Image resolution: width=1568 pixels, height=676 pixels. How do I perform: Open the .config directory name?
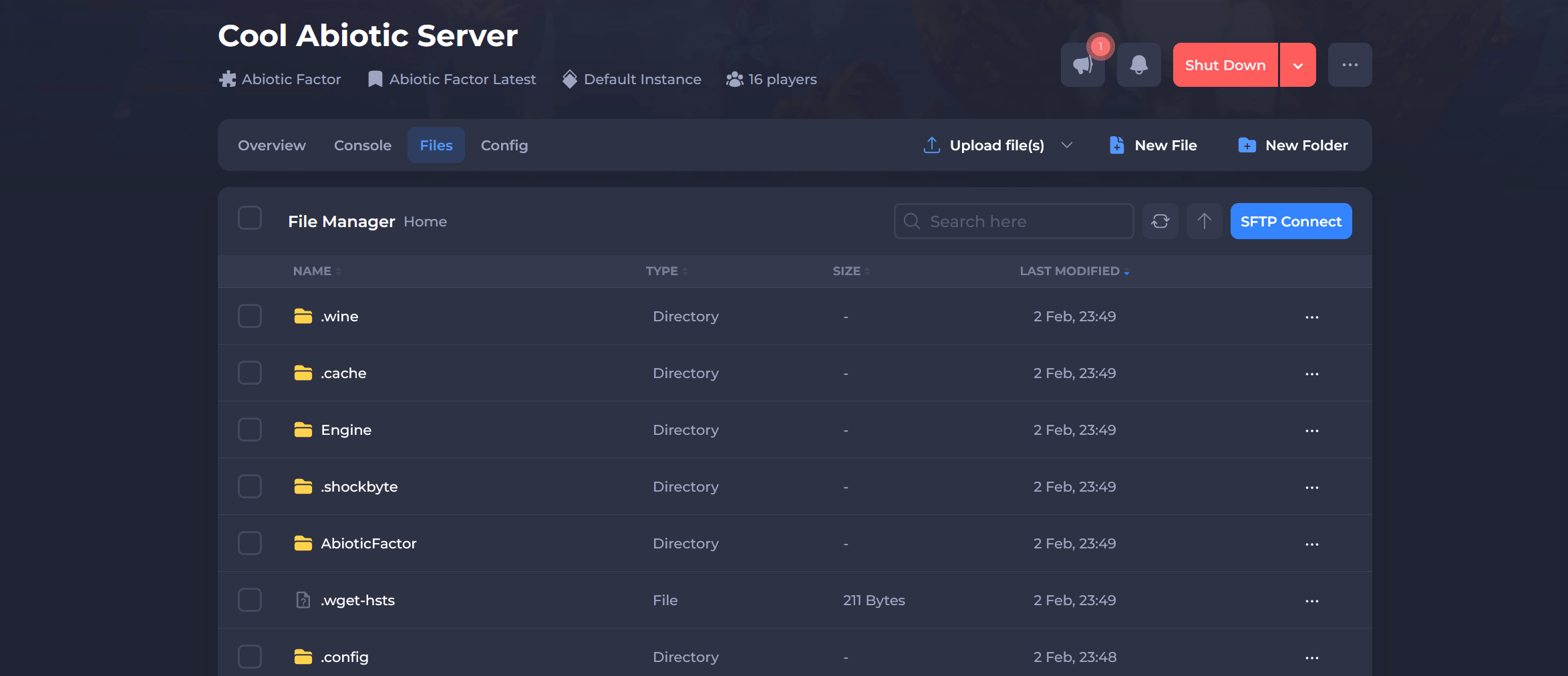(345, 657)
